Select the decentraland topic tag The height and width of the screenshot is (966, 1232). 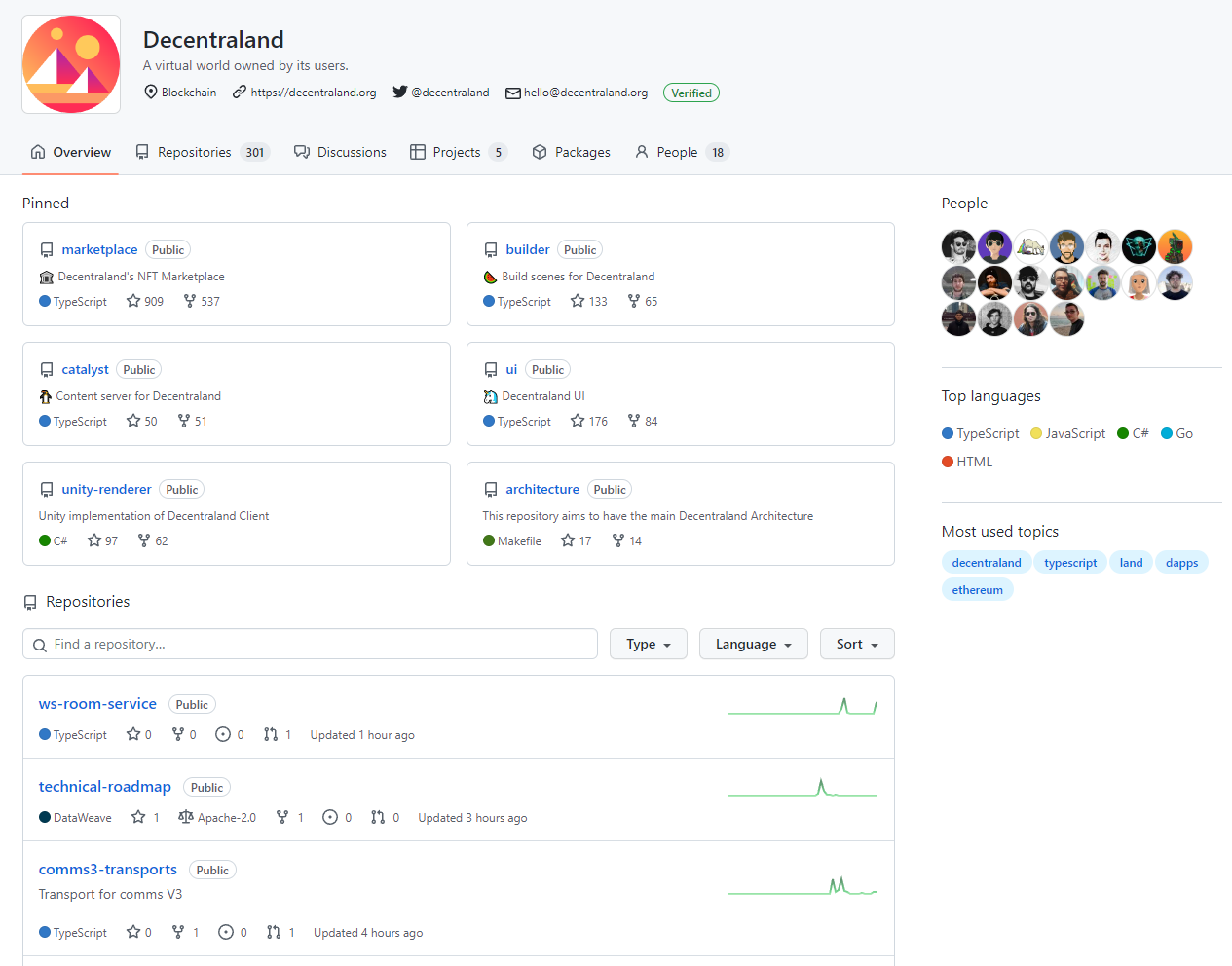987,562
